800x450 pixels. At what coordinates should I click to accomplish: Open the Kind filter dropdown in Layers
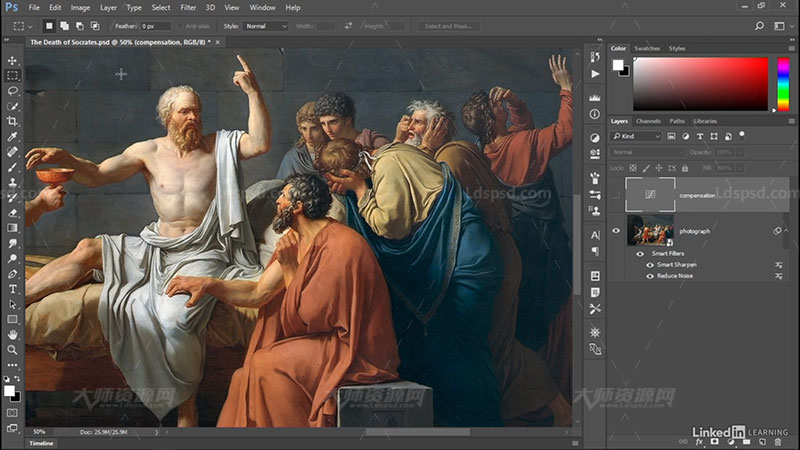click(637, 136)
